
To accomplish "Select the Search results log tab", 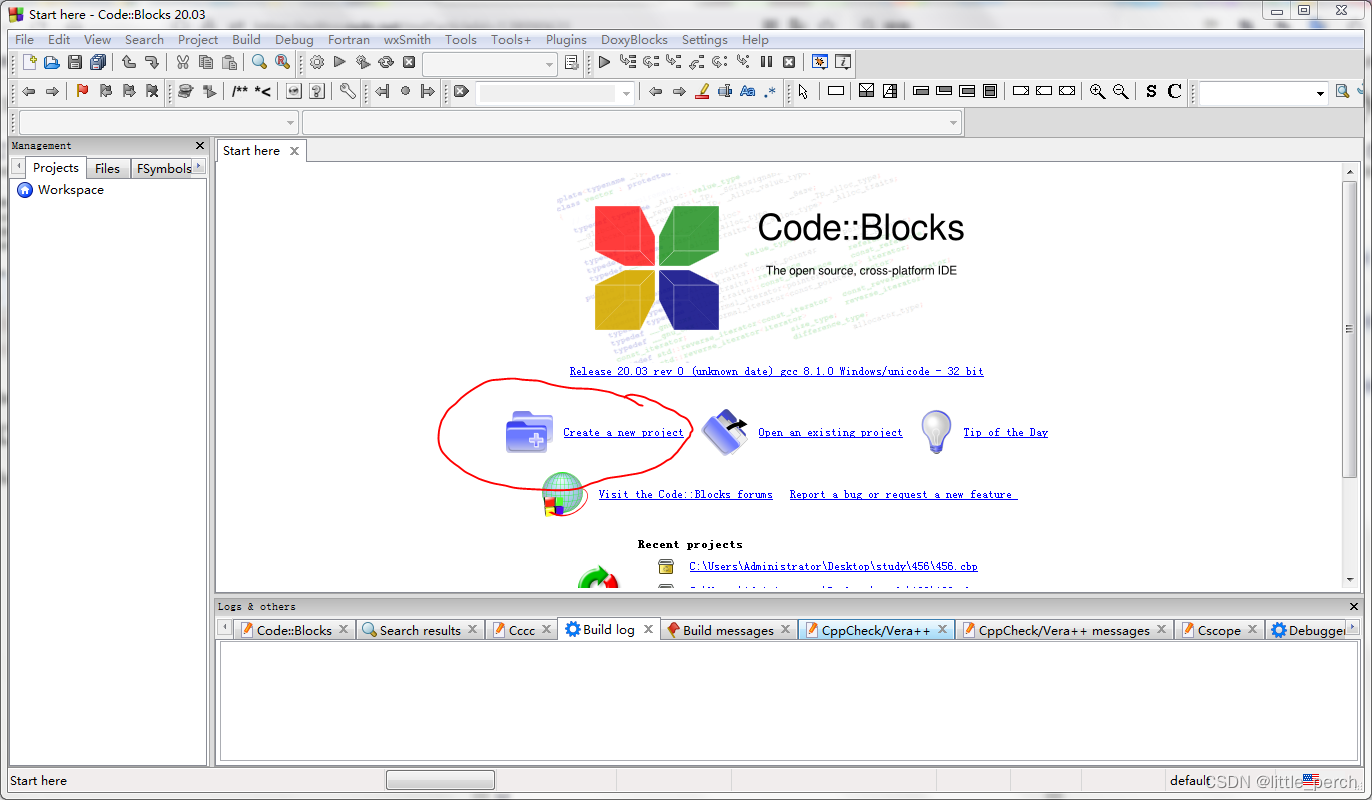I will click(x=420, y=630).
